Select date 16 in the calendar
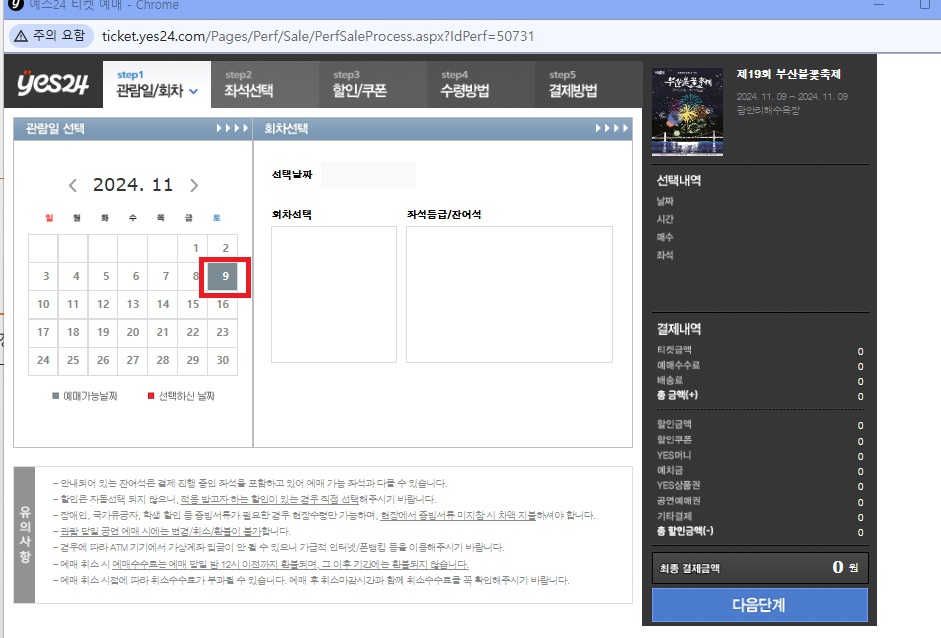 point(222,305)
